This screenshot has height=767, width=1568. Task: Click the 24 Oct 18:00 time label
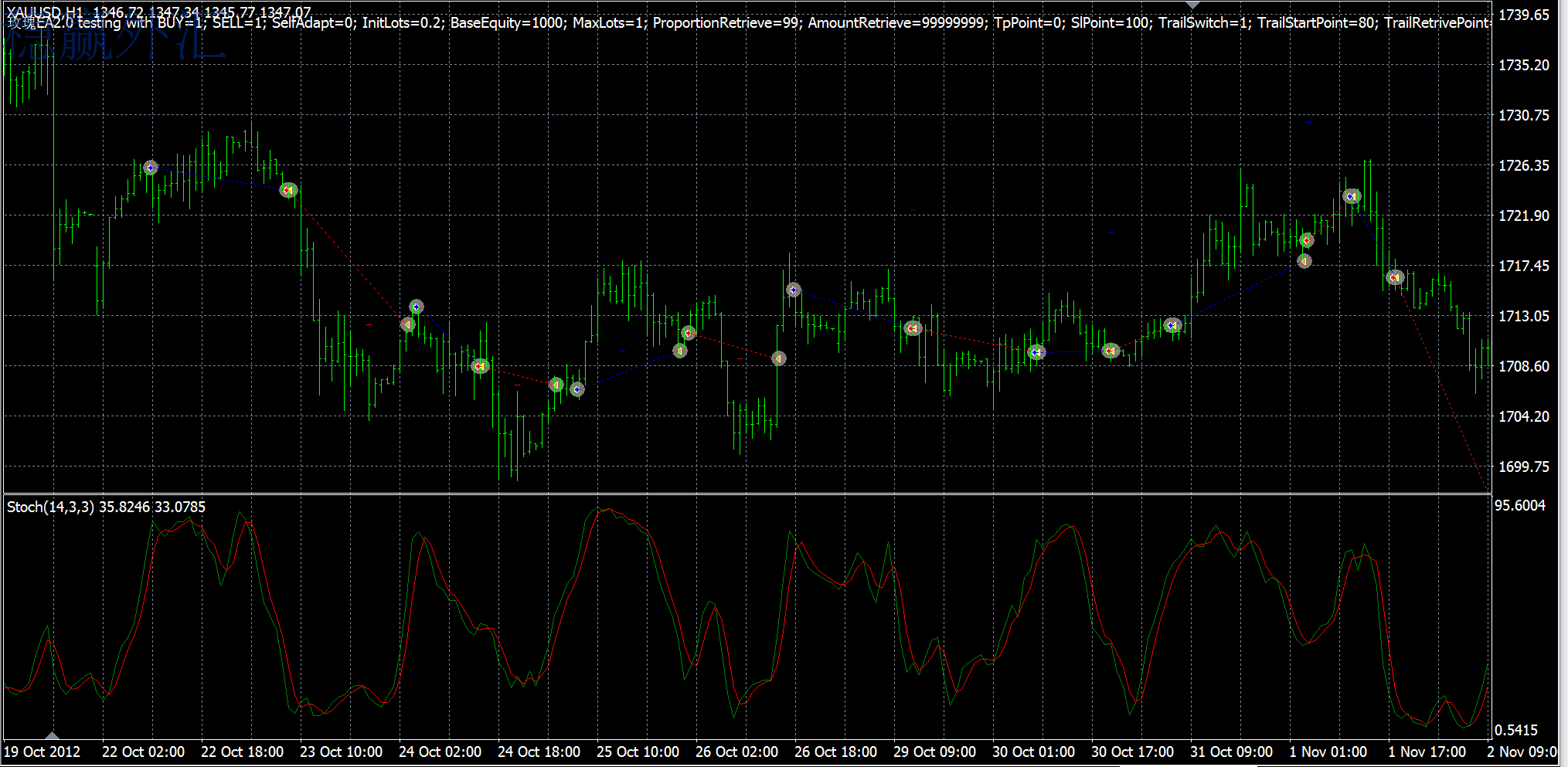point(539,752)
